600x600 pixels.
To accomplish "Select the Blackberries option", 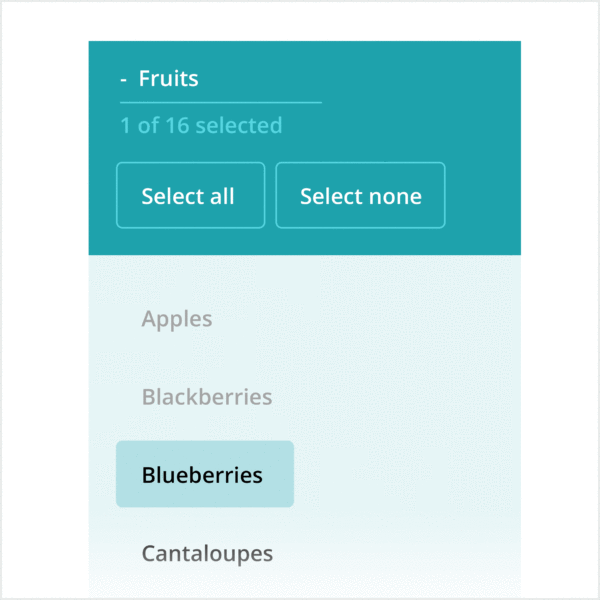I will pos(207,397).
